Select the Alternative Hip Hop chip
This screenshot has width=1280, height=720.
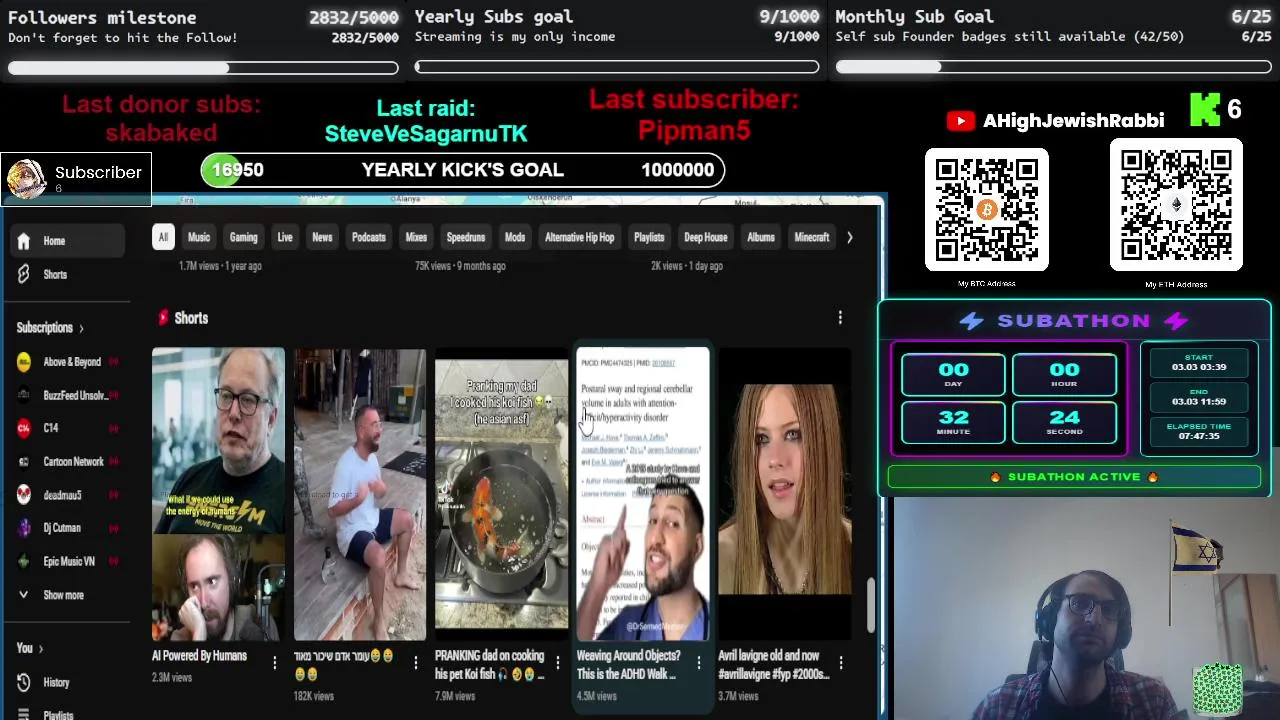tap(579, 238)
